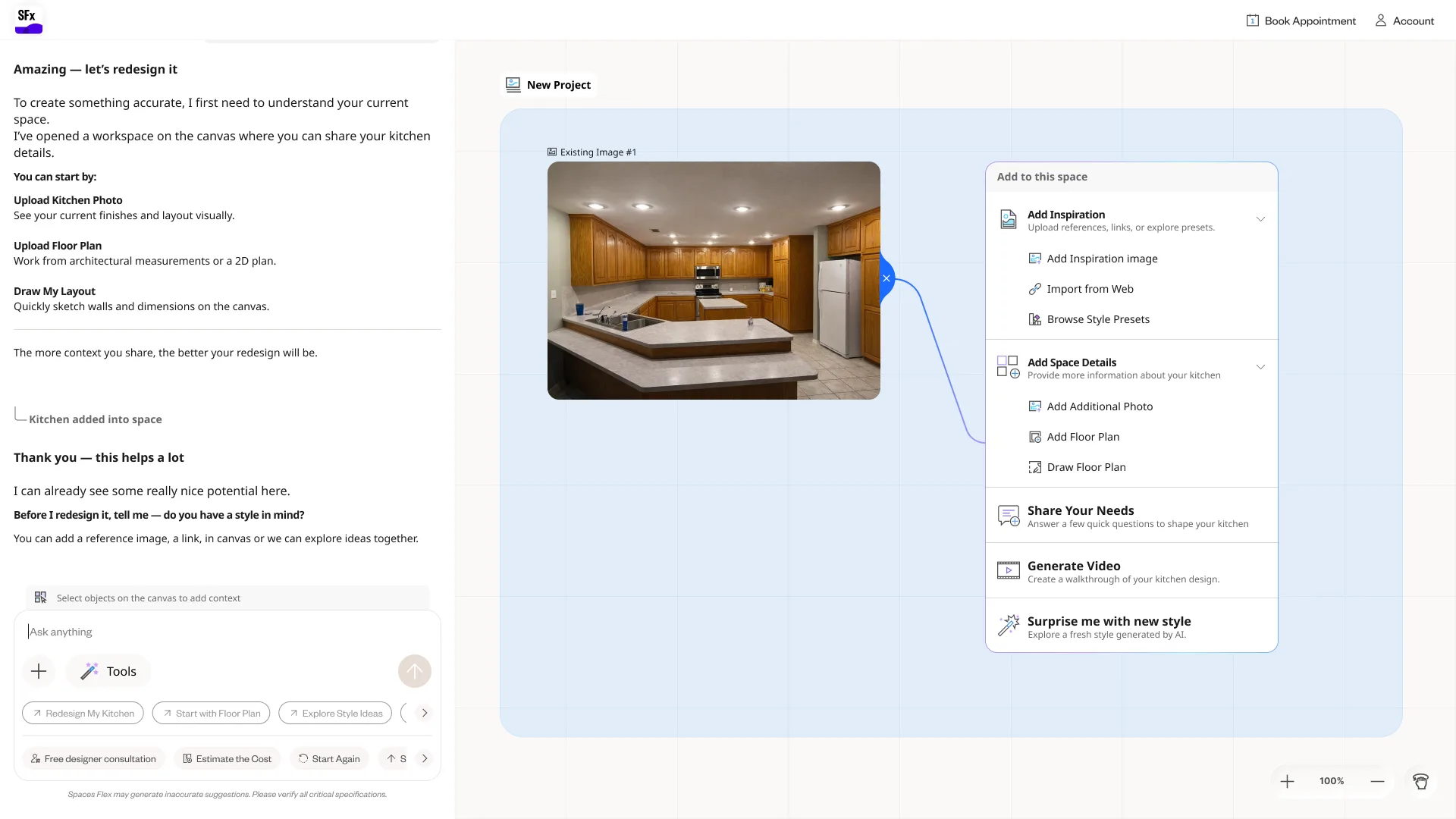This screenshot has height=819, width=1456.
Task: Zoom in with the plus button
Action: pos(1288,782)
